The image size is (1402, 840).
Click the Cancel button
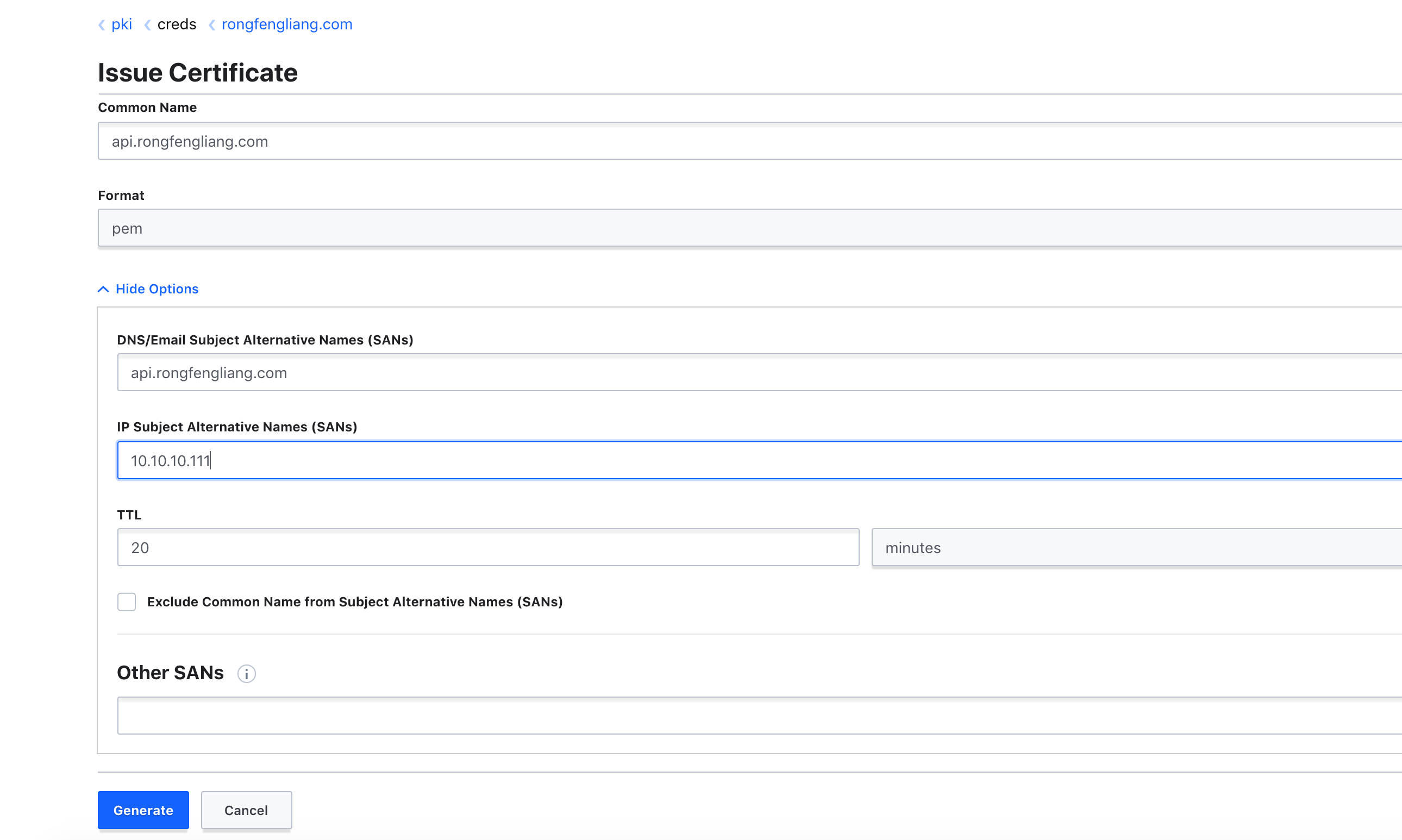(246, 810)
